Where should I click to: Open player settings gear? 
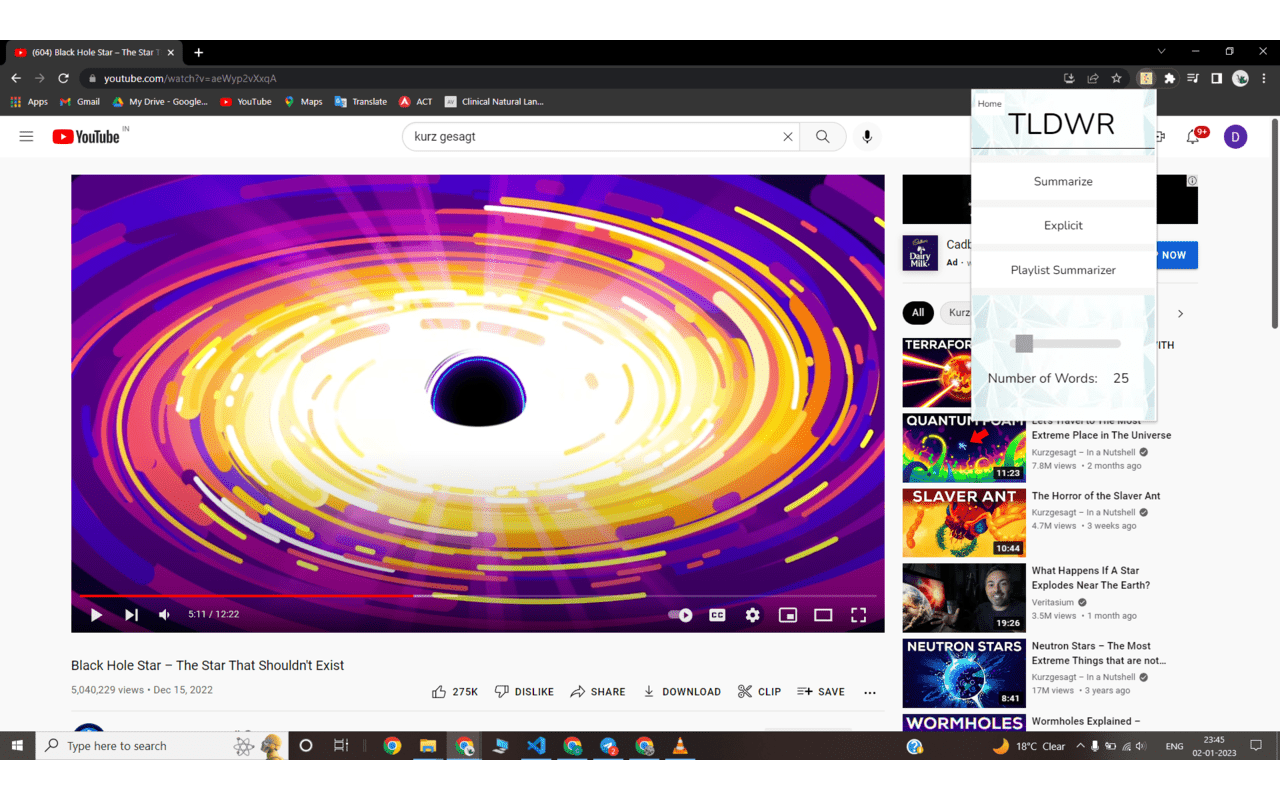pyautogui.click(x=752, y=615)
